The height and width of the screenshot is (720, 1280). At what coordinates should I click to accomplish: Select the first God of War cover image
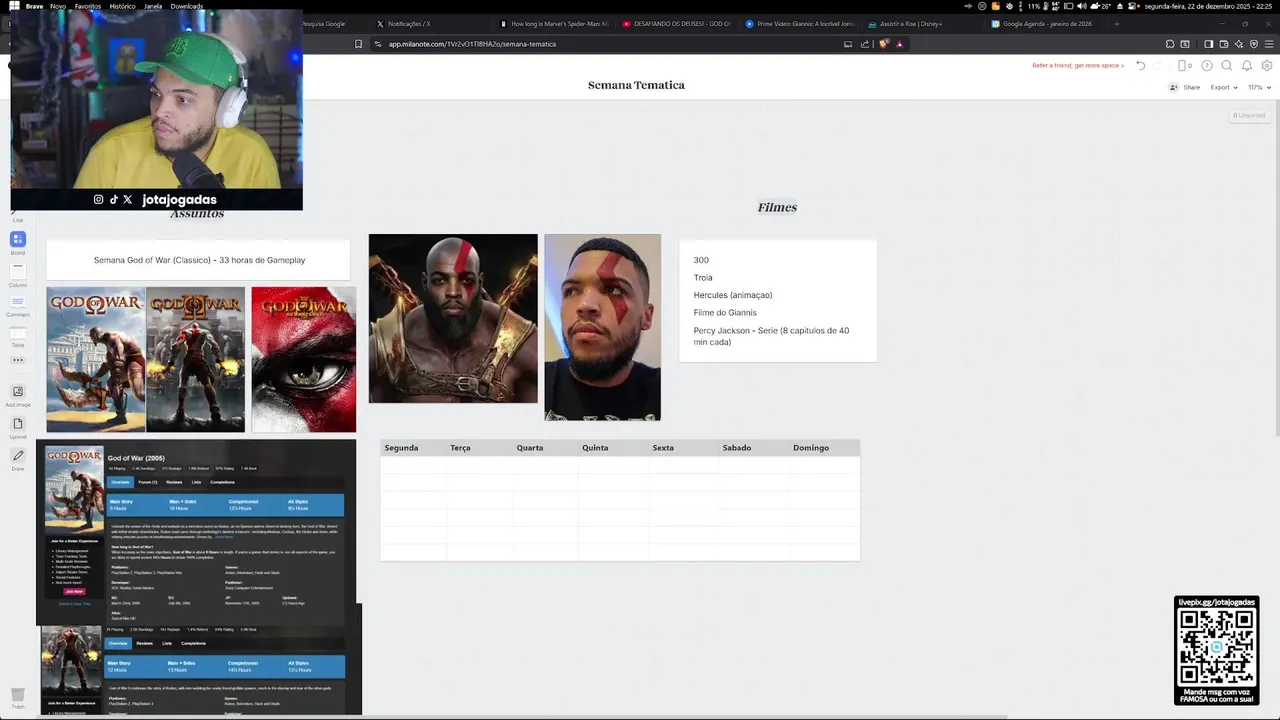coord(96,359)
